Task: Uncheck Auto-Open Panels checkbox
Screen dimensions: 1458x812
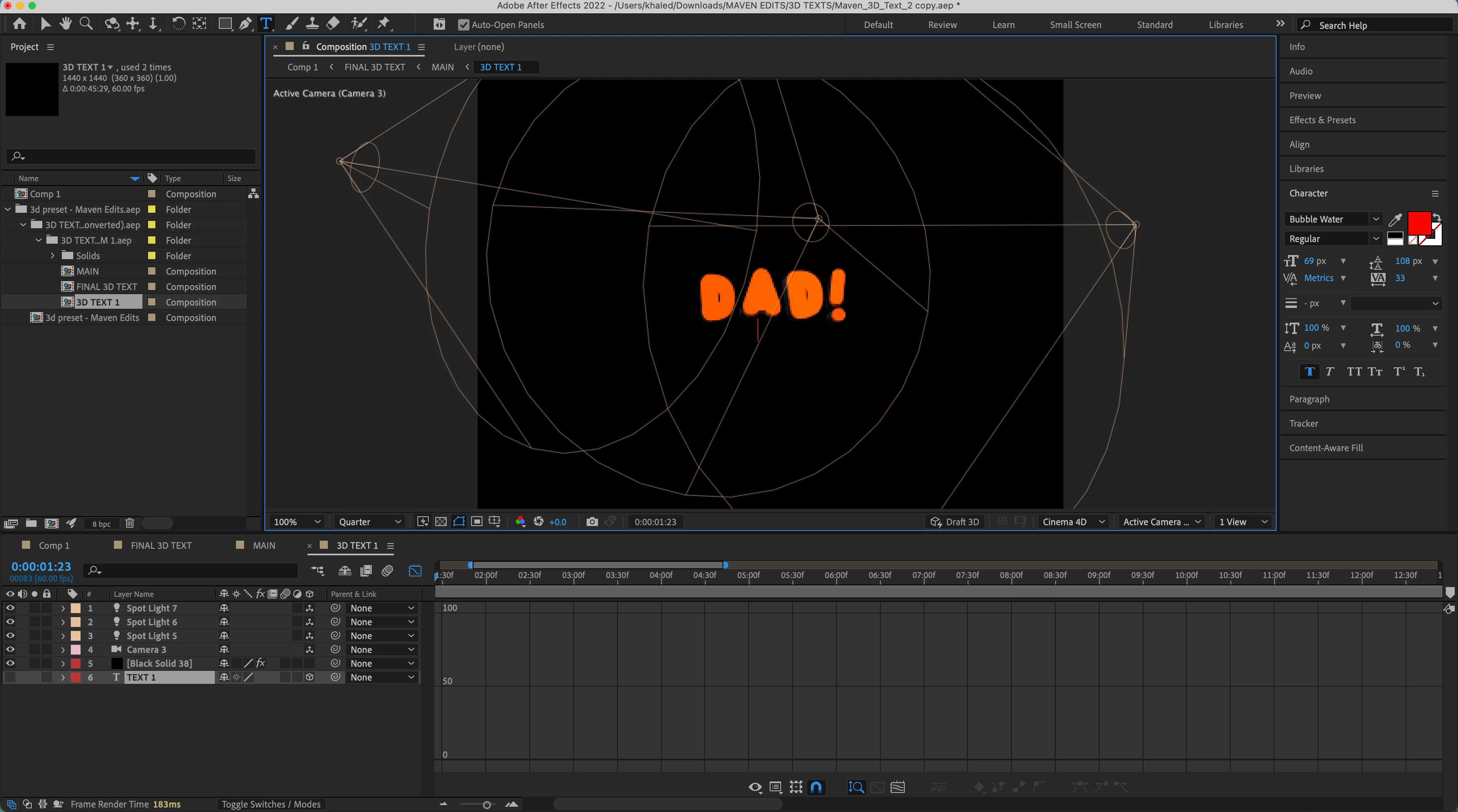Action: point(463,25)
